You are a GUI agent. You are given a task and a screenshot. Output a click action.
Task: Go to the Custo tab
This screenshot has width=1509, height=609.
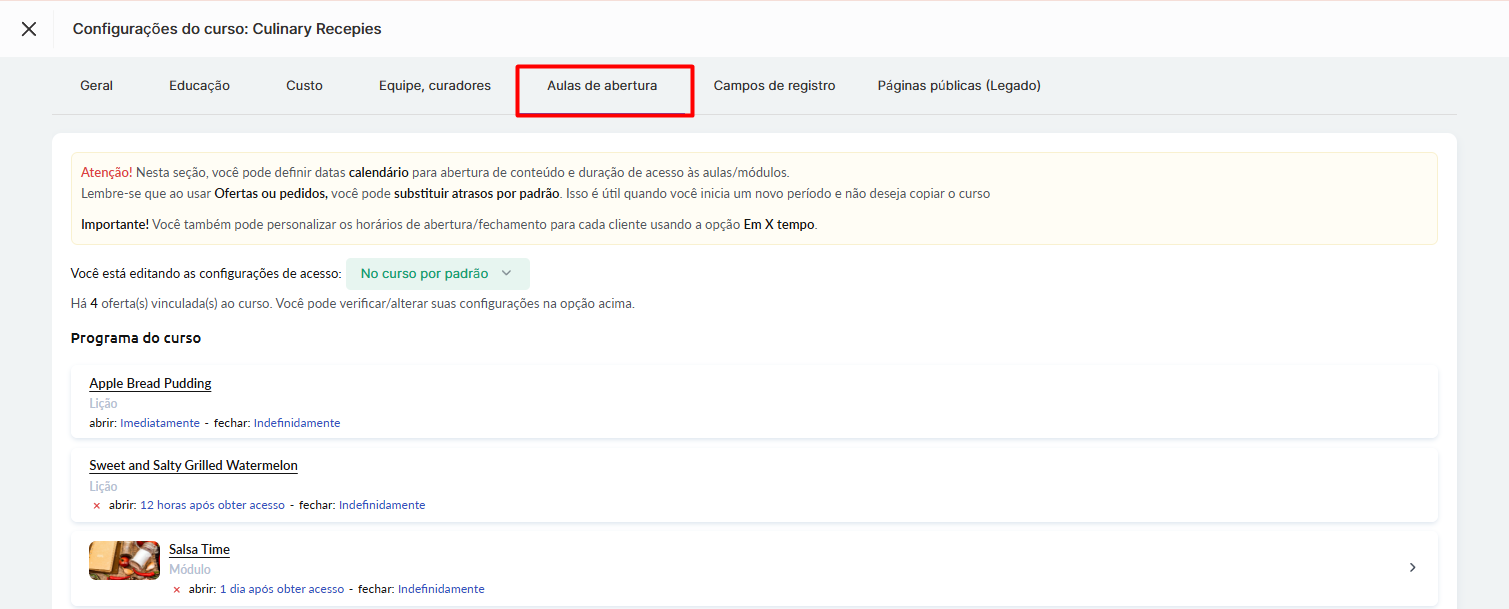304,86
